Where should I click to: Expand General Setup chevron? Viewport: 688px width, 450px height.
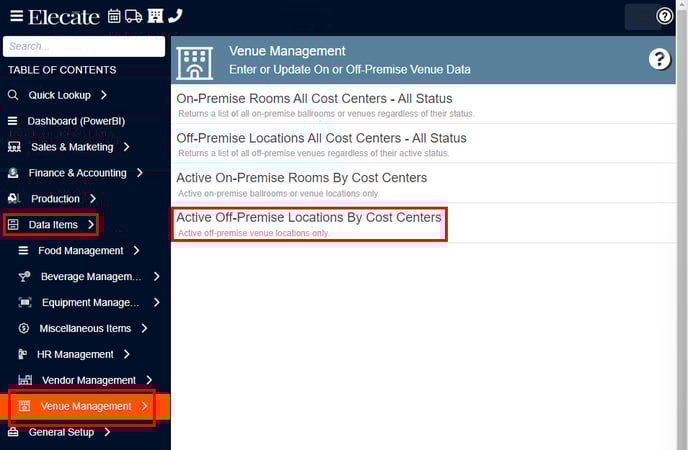point(107,432)
